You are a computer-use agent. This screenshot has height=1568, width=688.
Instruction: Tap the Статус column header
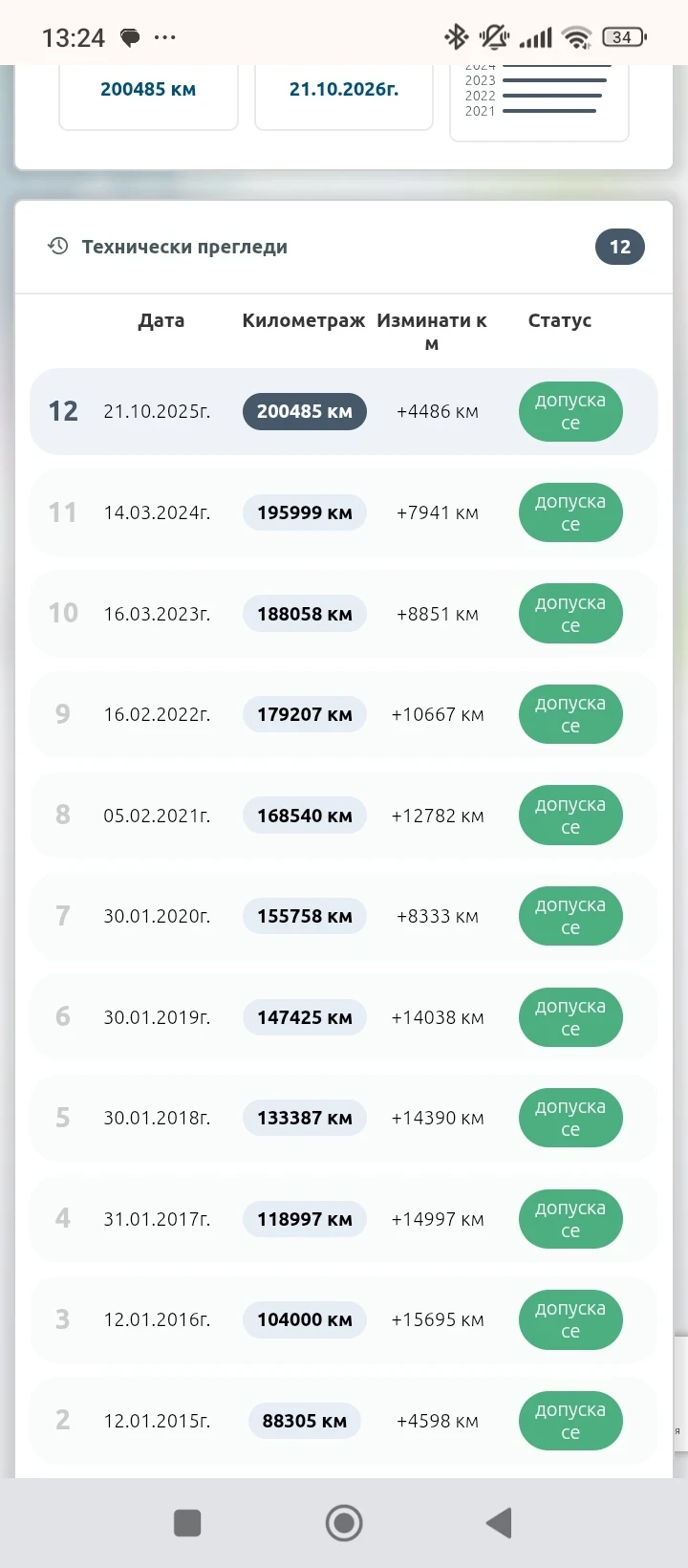pos(559,321)
